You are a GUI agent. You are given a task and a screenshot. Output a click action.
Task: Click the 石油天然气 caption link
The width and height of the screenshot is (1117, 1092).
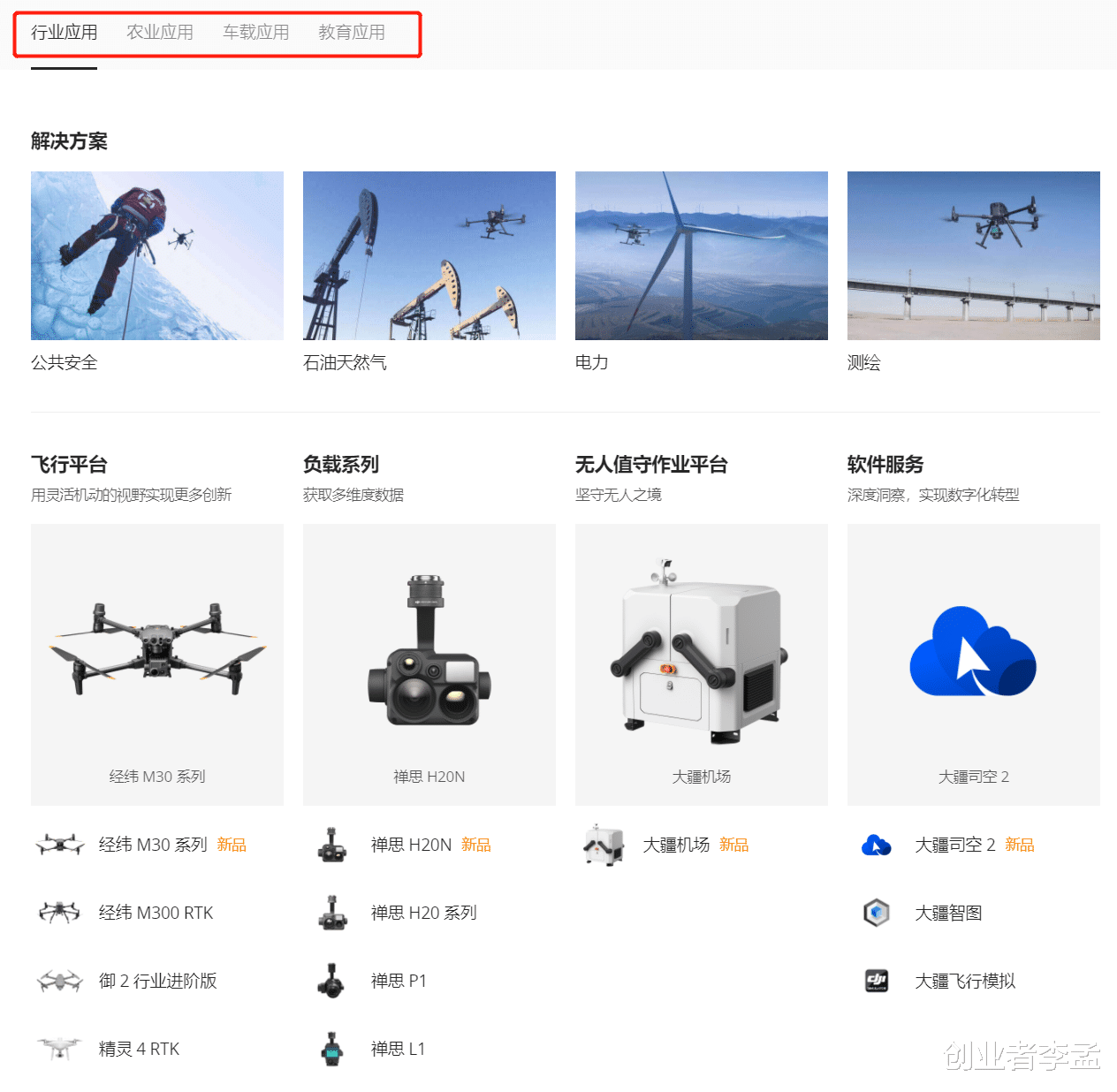coord(345,362)
